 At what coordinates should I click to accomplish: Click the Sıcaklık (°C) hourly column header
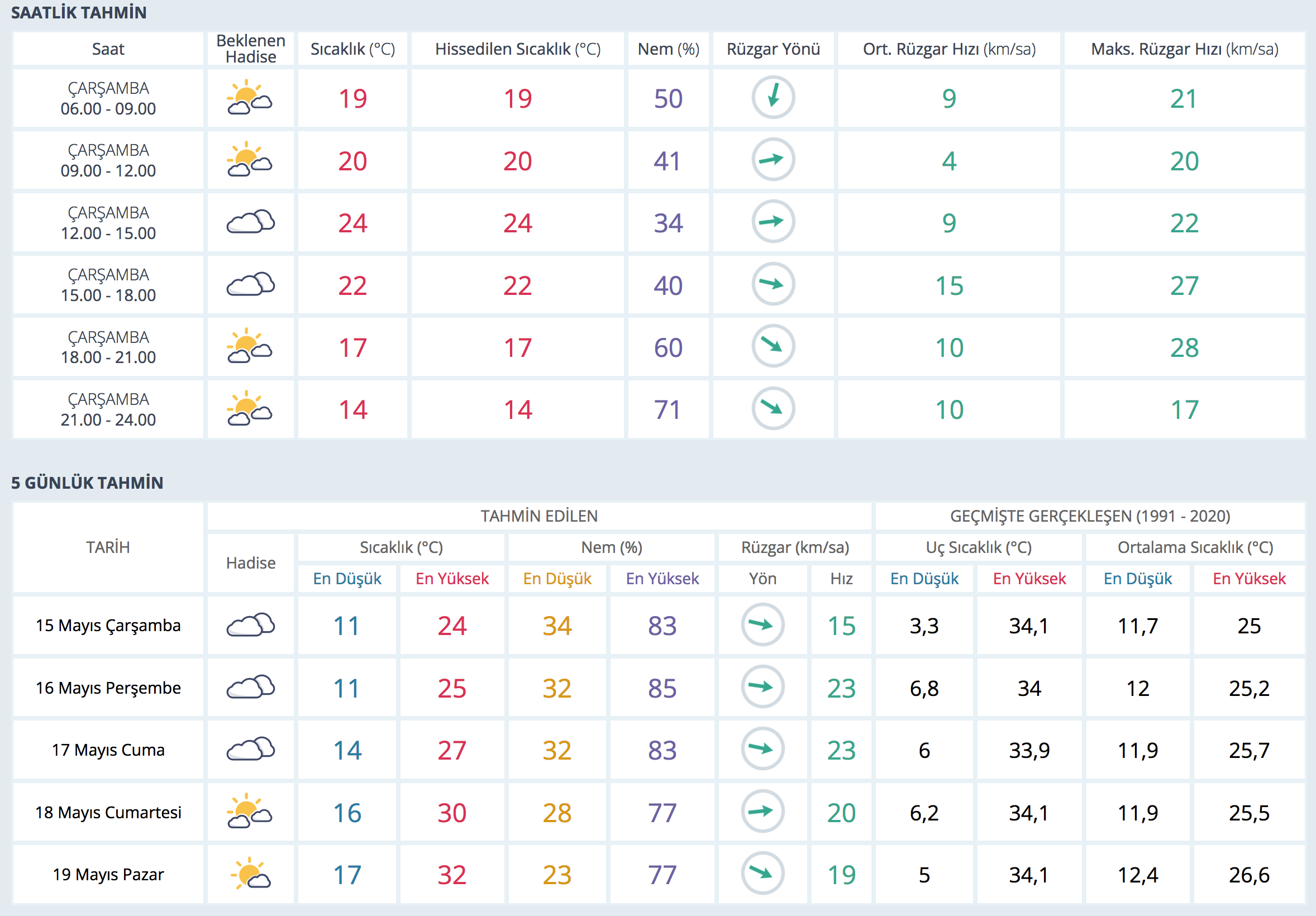(x=352, y=49)
